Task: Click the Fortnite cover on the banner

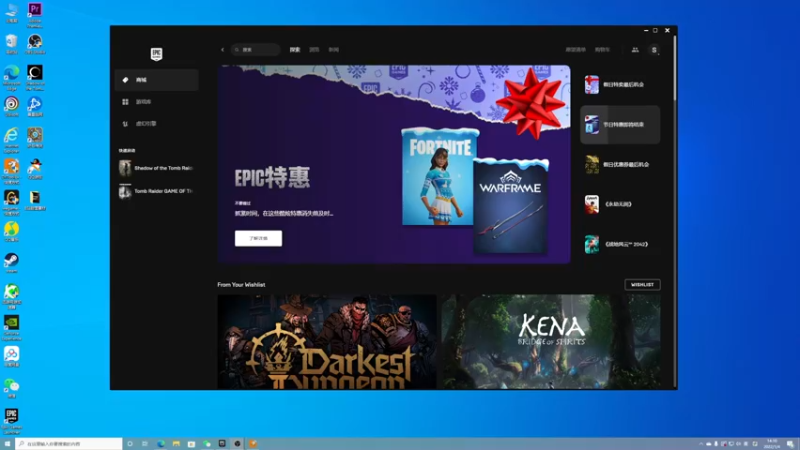Action: pos(440,177)
